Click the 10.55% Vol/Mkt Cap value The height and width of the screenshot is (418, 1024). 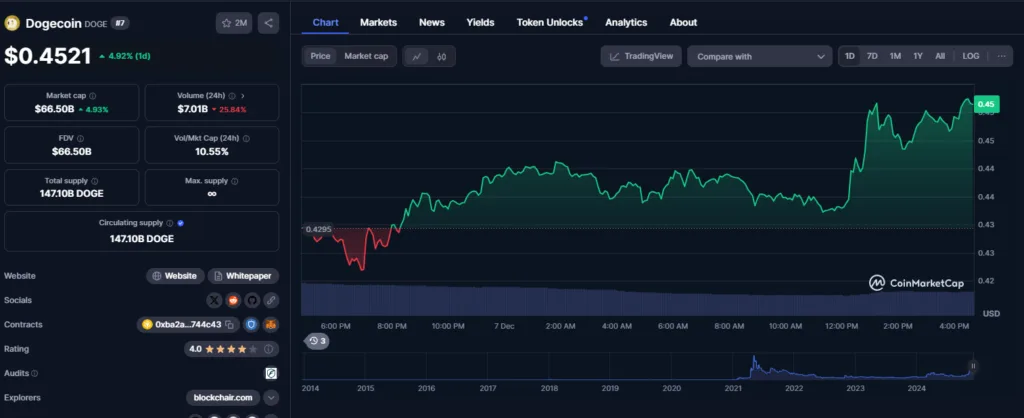212,152
